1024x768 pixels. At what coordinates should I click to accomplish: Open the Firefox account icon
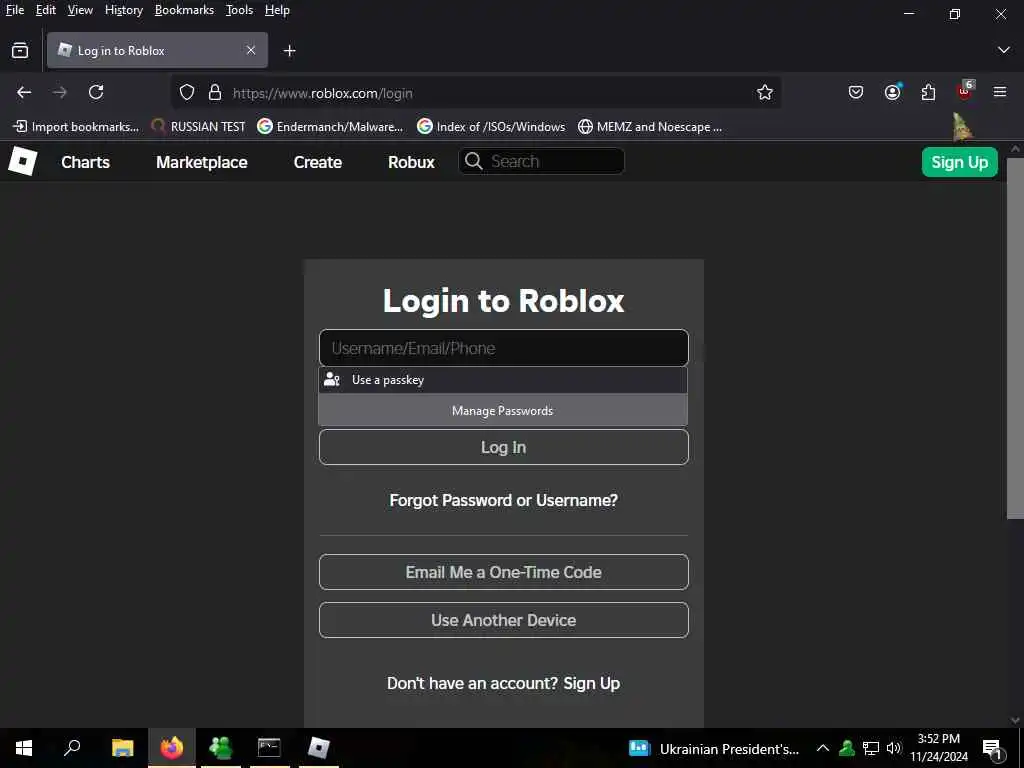pyautogui.click(x=893, y=92)
